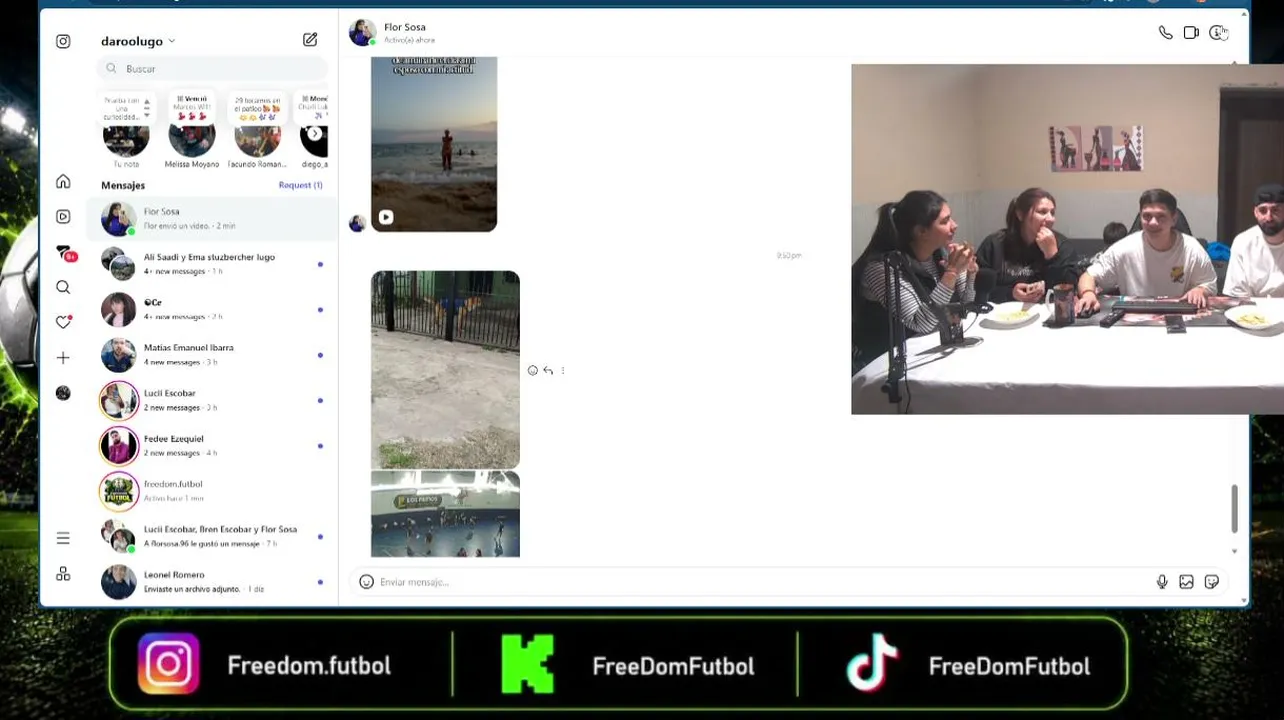Open message Request (1) link
The image size is (1284, 720).
pyautogui.click(x=300, y=185)
